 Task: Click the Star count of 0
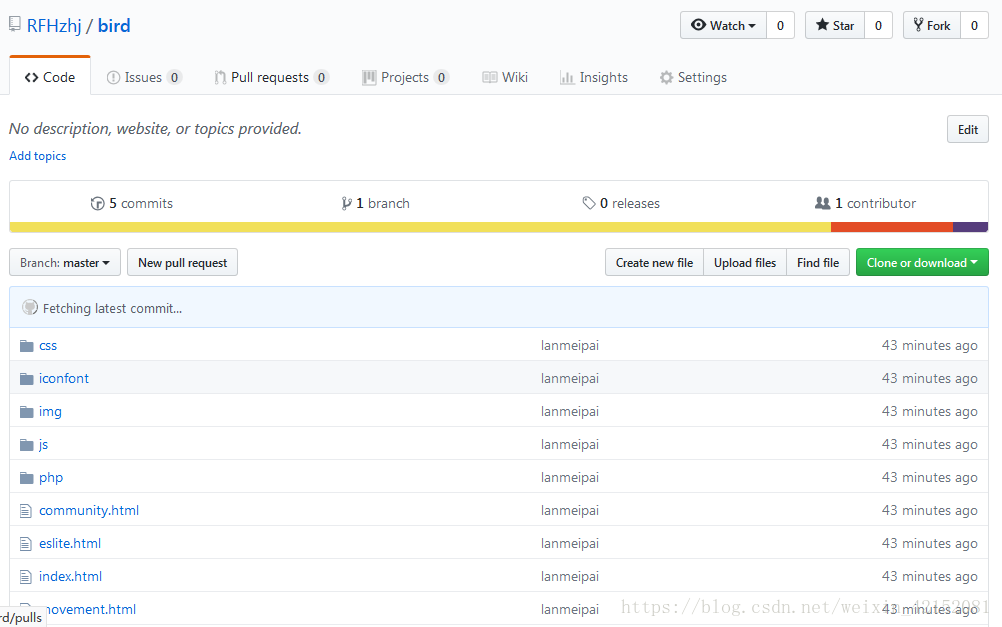pyautogui.click(x=878, y=26)
